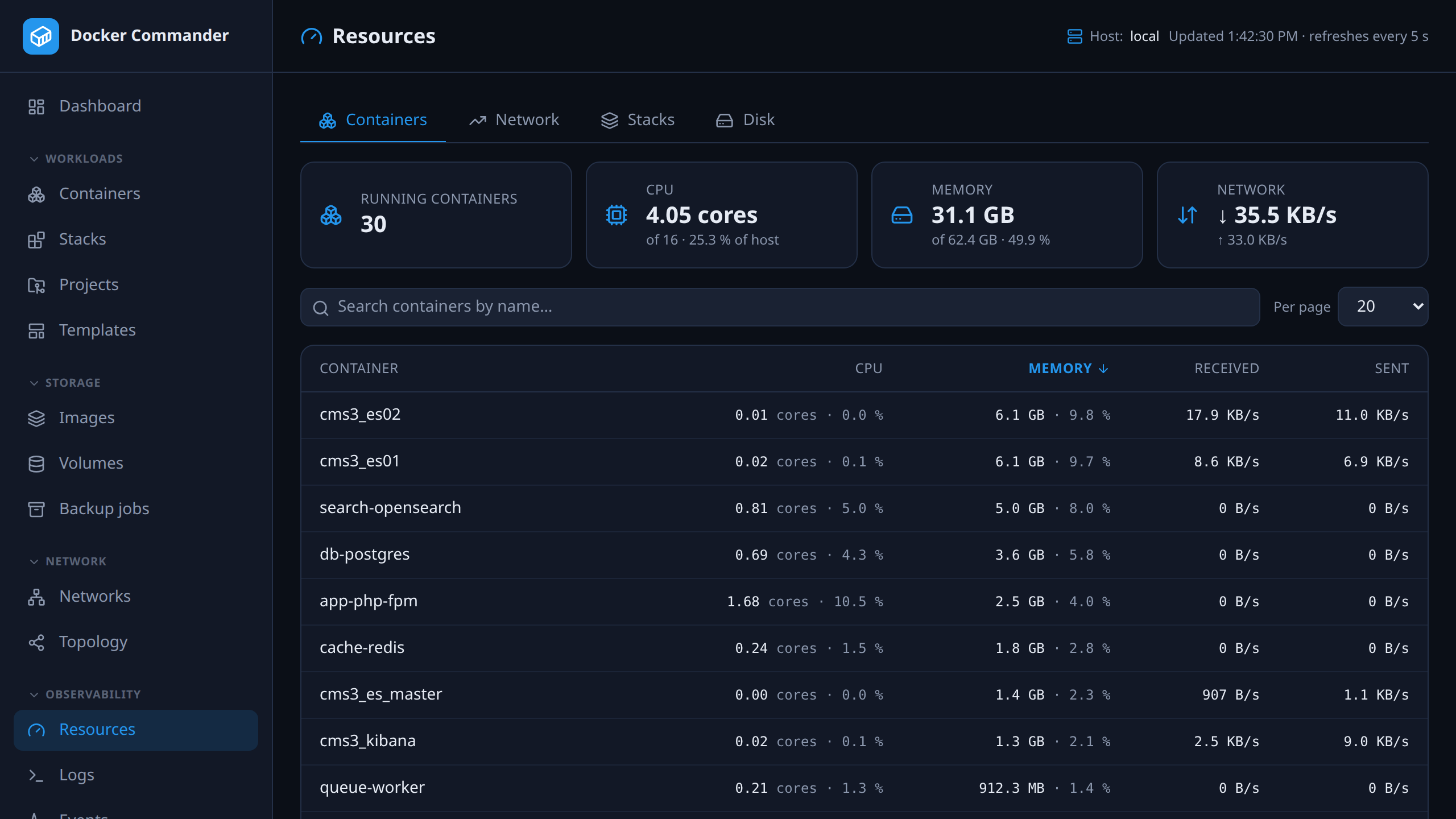Sort the table by the CPU column header

click(868, 369)
